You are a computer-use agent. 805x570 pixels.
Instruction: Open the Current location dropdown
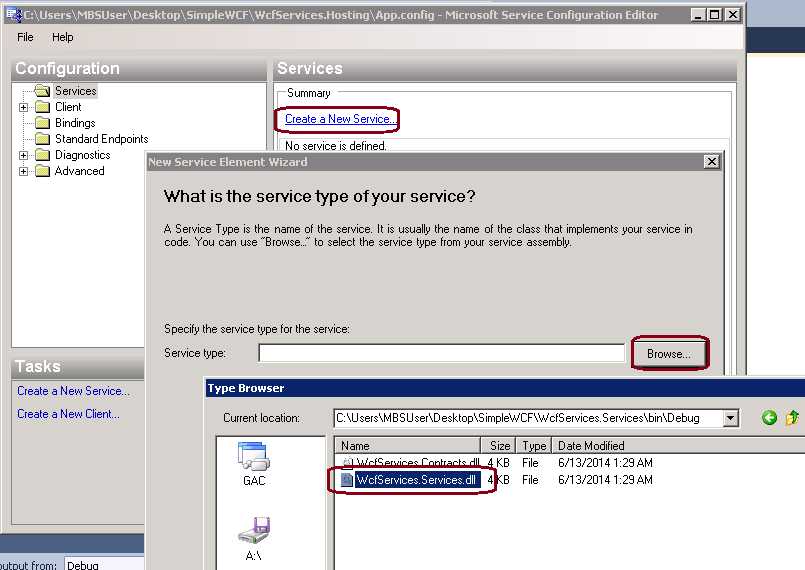(x=731, y=419)
